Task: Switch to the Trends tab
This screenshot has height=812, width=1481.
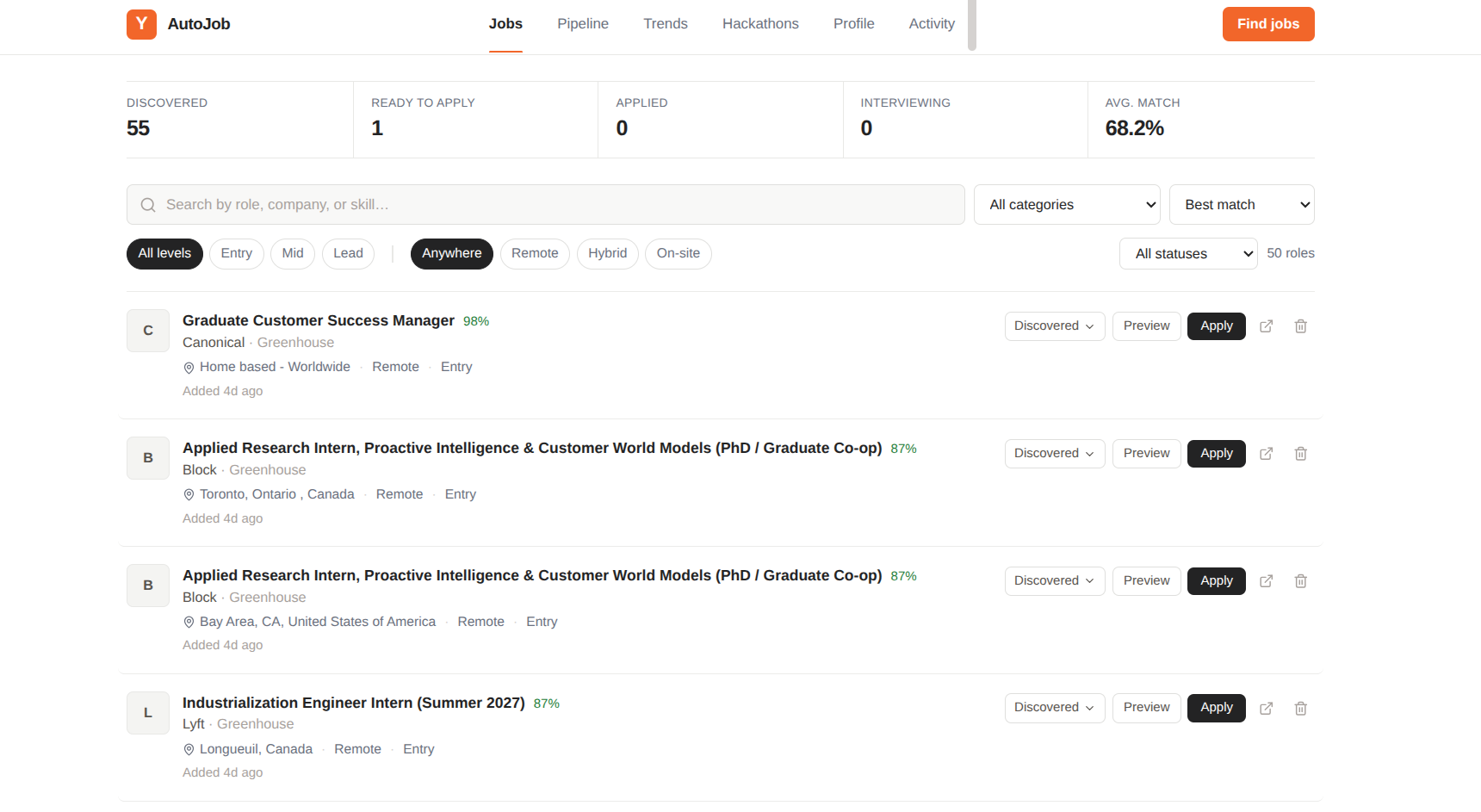Action: [666, 24]
